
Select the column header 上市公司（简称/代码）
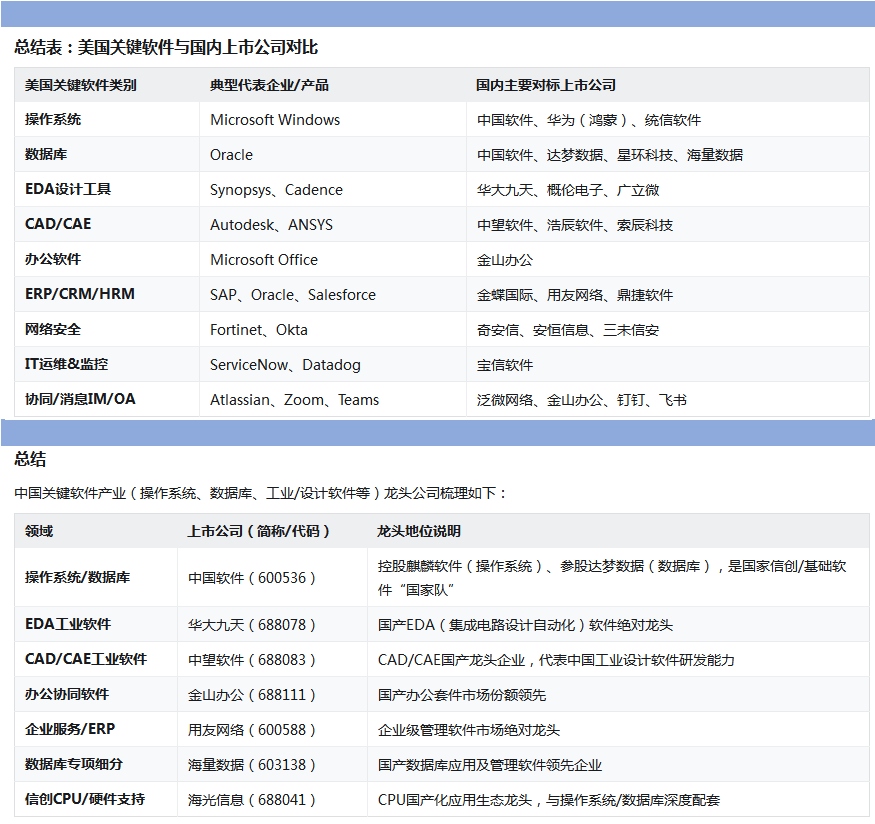click(x=259, y=531)
